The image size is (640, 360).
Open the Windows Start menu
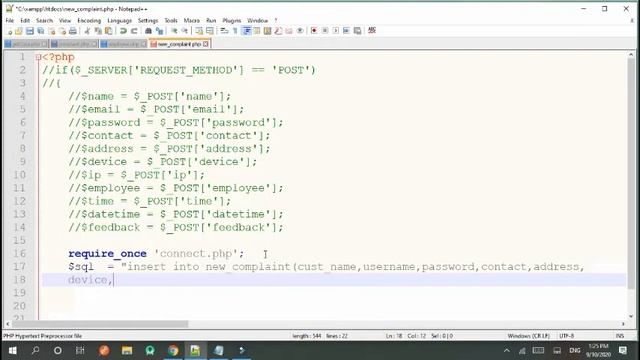pyautogui.click(x=12, y=351)
